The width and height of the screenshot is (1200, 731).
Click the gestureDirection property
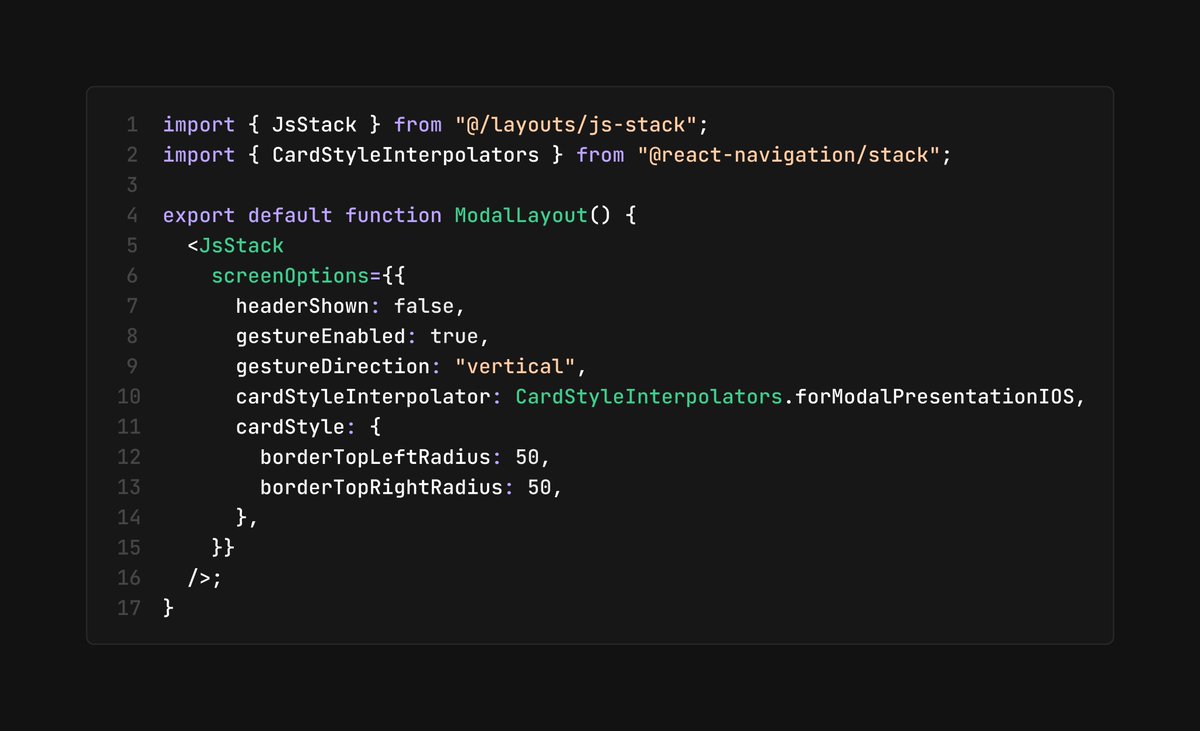[x=332, y=366]
